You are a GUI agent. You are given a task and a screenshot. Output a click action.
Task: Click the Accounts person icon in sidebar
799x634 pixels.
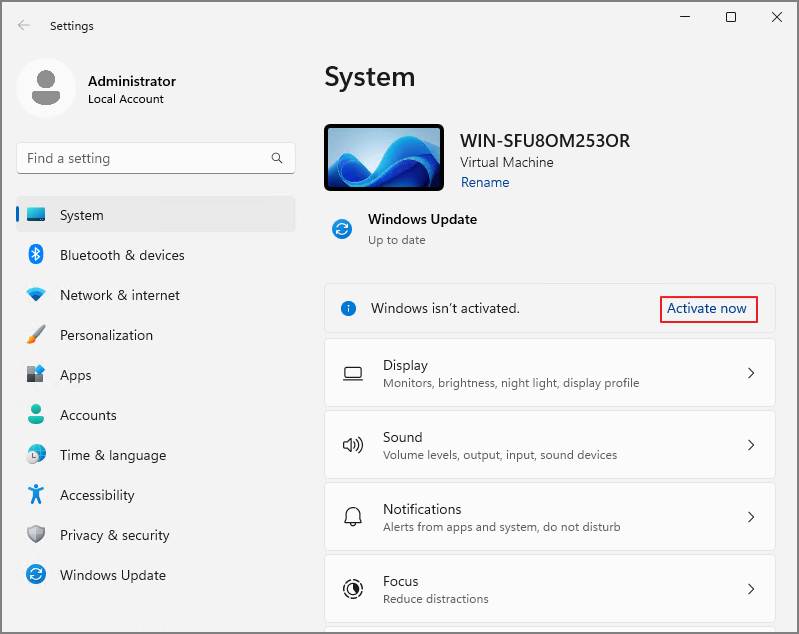36,414
